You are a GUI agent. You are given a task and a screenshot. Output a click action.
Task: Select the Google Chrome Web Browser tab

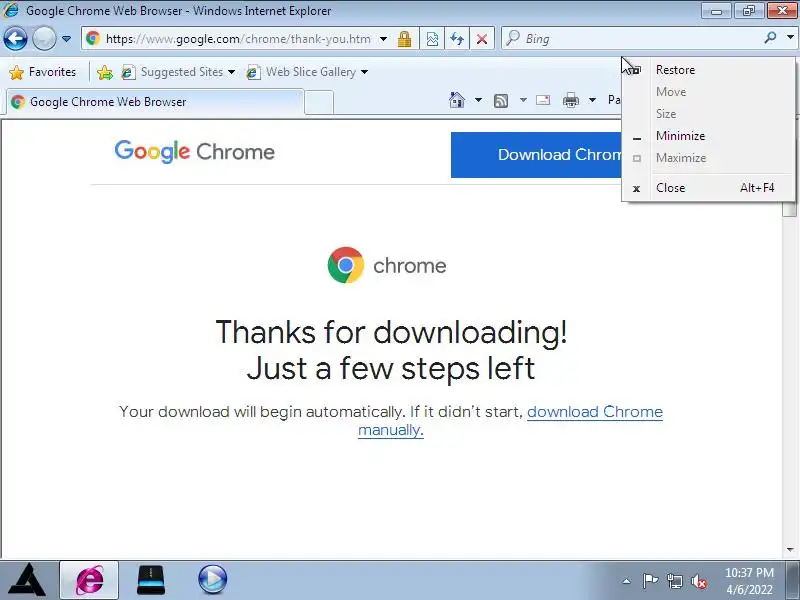tap(153, 102)
